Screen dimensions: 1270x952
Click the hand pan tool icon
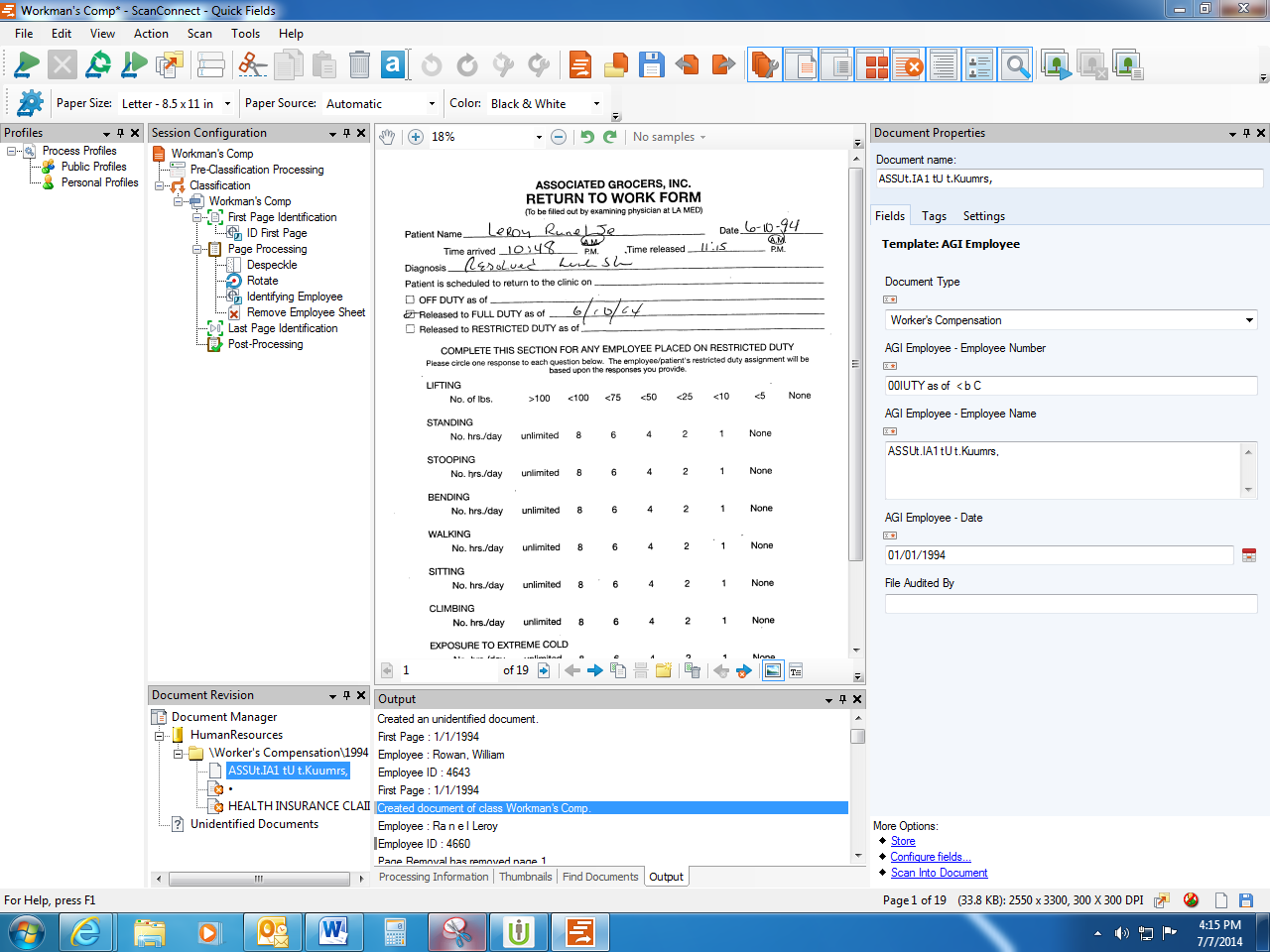[388, 137]
